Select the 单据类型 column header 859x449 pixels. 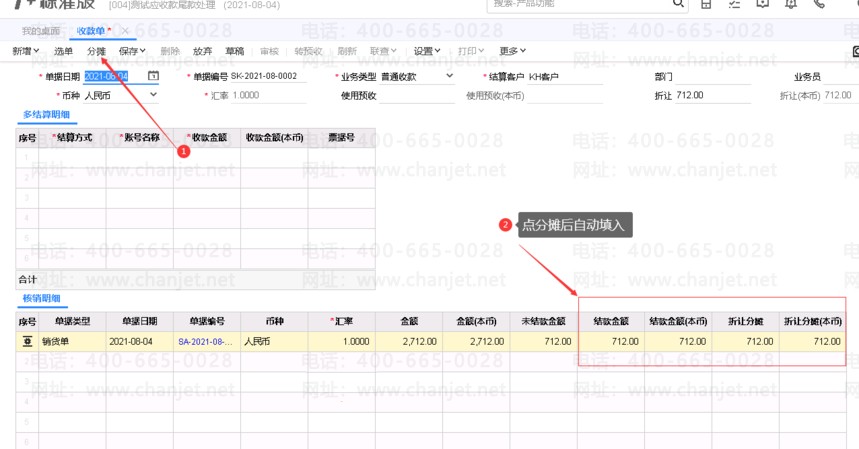pyautogui.click(x=72, y=321)
